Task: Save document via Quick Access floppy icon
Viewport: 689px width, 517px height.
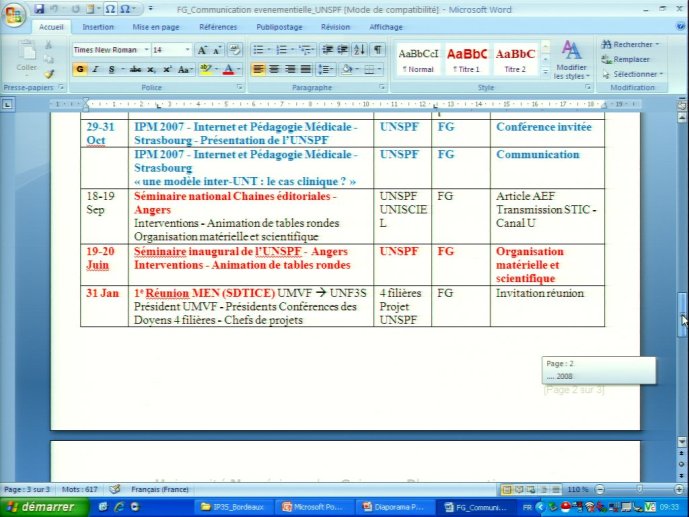Action: 39,9
